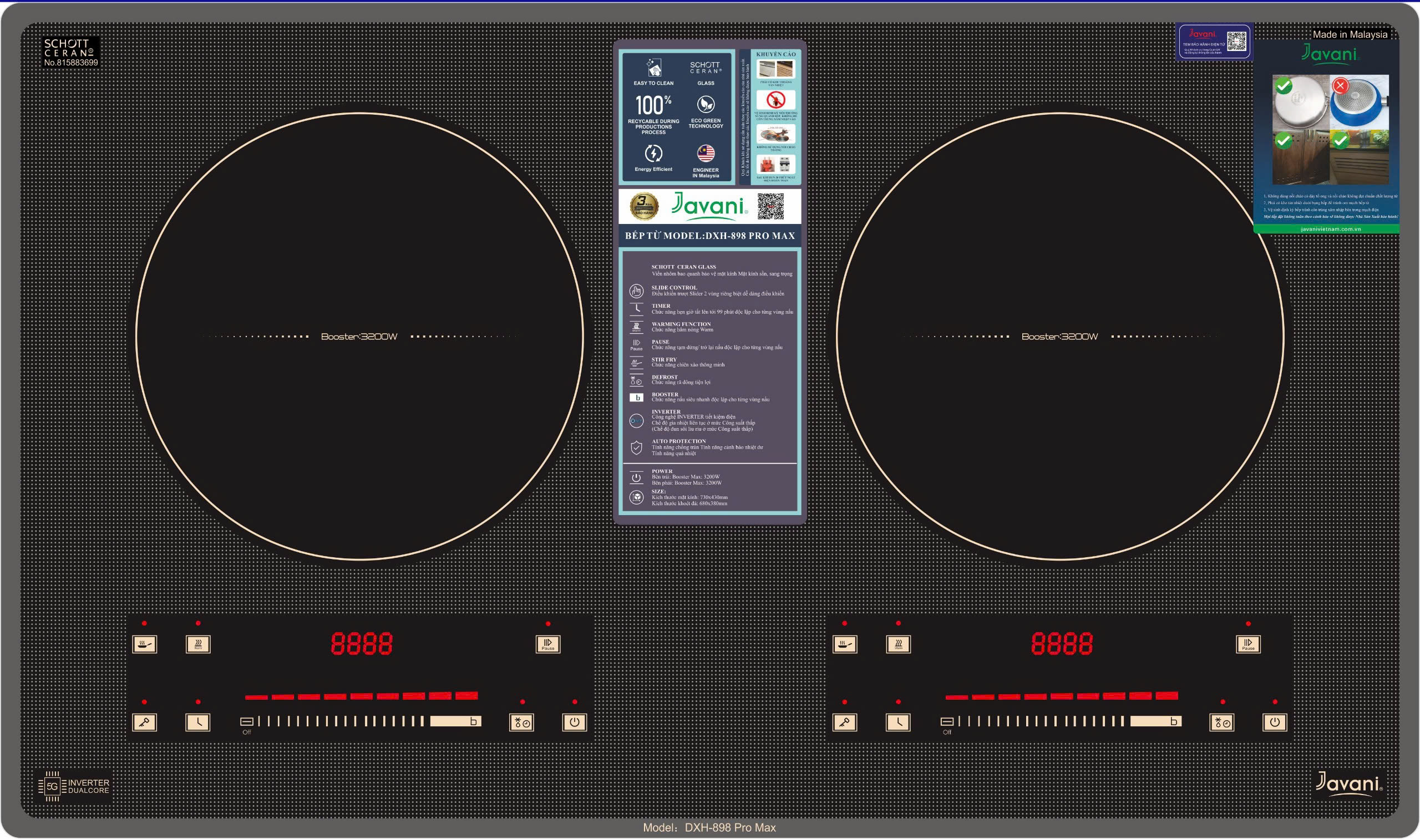The height and width of the screenshot is (840, 1420).
Task: Click the 'Model: DXH-898 Pro Max' bottom caption
Action: click(x=709, y=828)
